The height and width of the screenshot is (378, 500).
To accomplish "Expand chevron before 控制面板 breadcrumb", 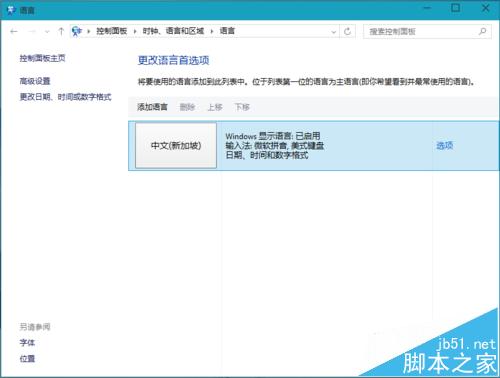I will click(89, 31).
